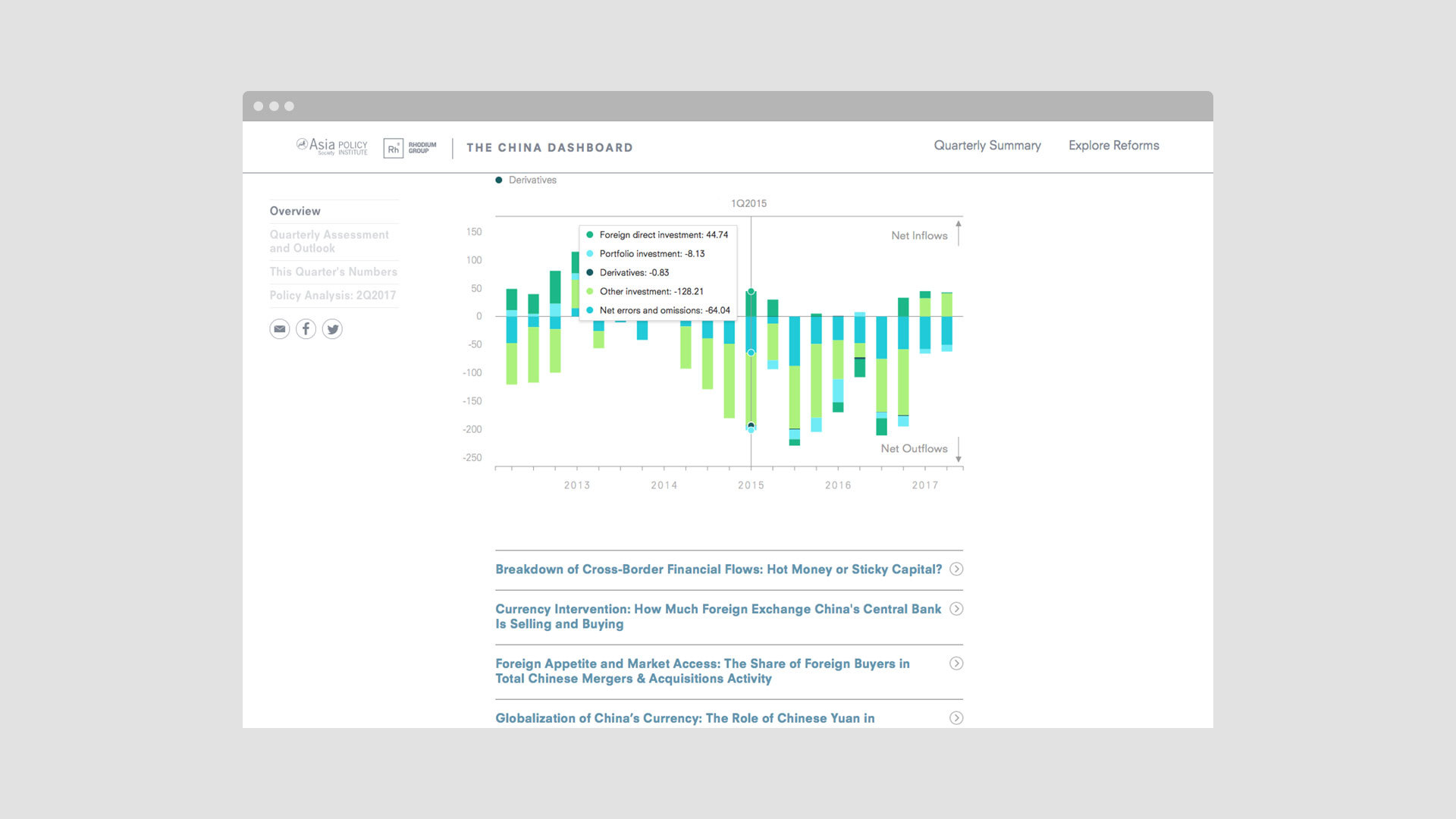This screenshot has height=819, width=1456.
Task: Click the 2016 label on chart axis
Action: [x=838, y=485]
